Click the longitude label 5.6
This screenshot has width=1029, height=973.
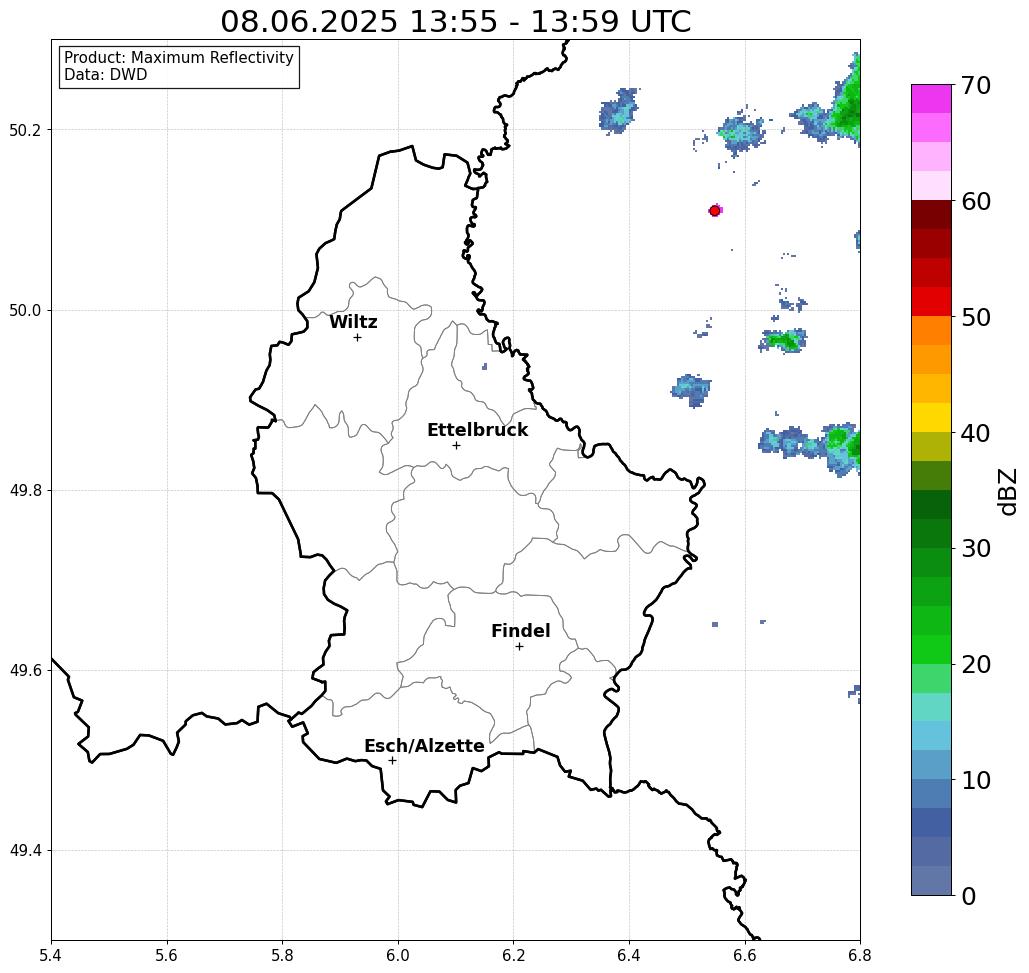coord(167,955)
